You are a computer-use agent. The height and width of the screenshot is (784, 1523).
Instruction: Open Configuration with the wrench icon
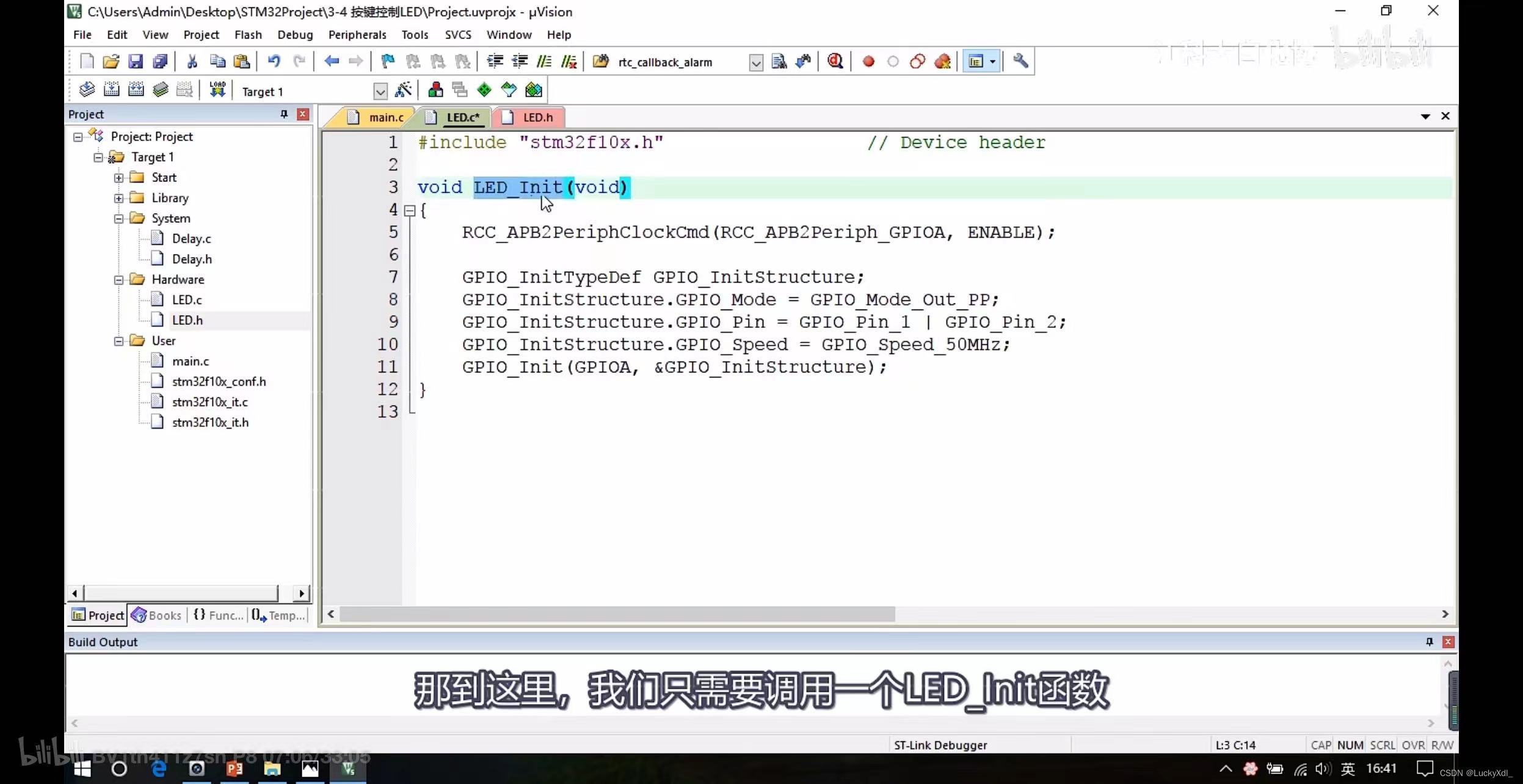[x=1020, y=61]
